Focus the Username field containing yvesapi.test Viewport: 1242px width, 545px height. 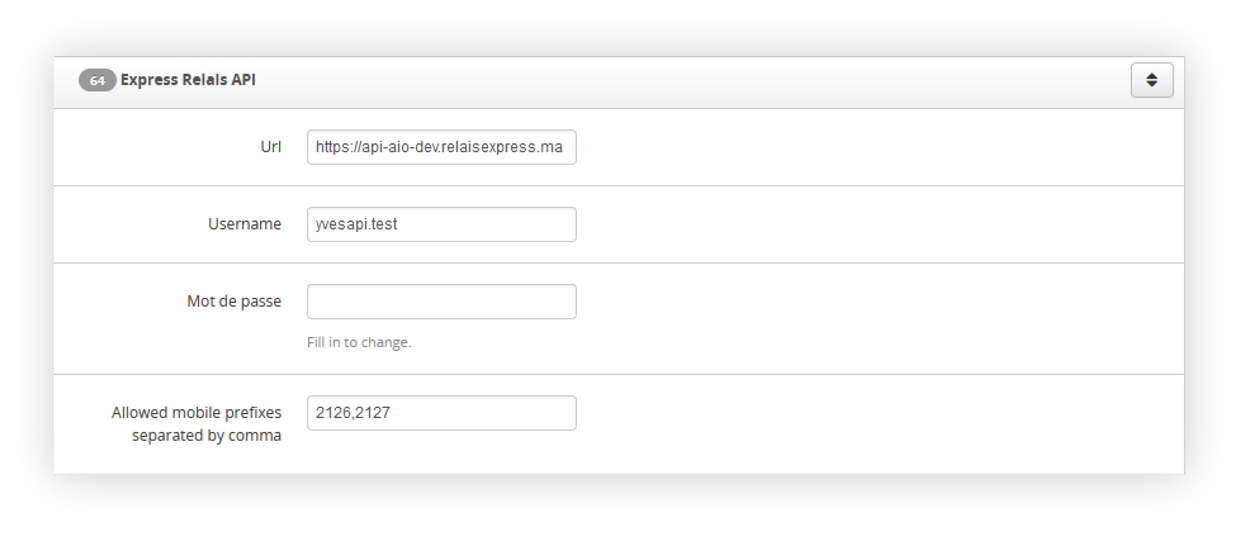click(x=441, y=224)
